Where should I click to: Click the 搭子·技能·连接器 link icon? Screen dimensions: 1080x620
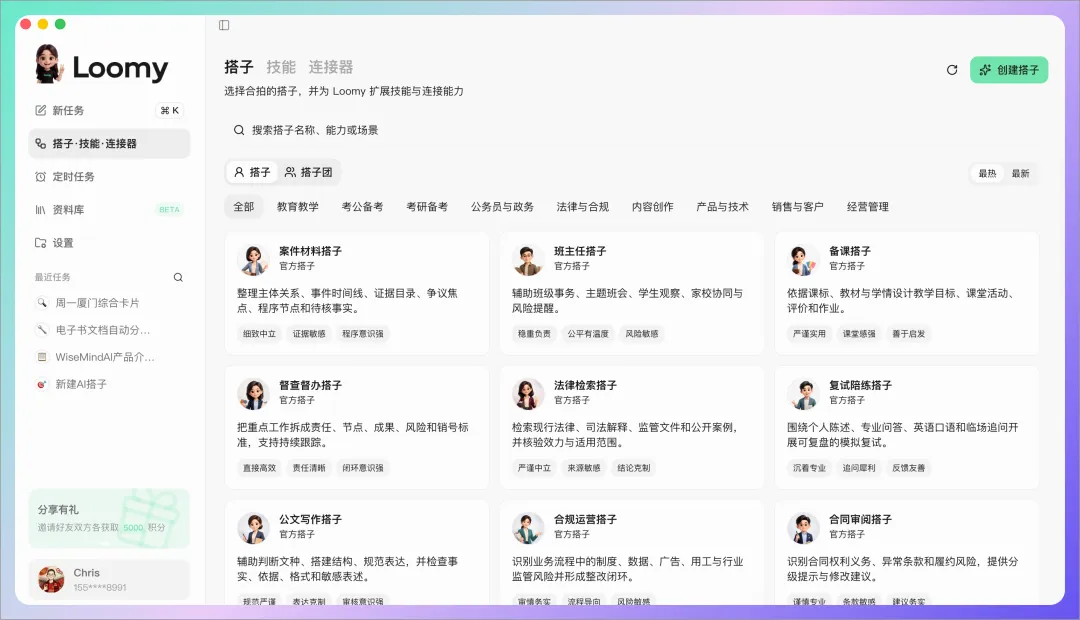click(x=41, y=143)
